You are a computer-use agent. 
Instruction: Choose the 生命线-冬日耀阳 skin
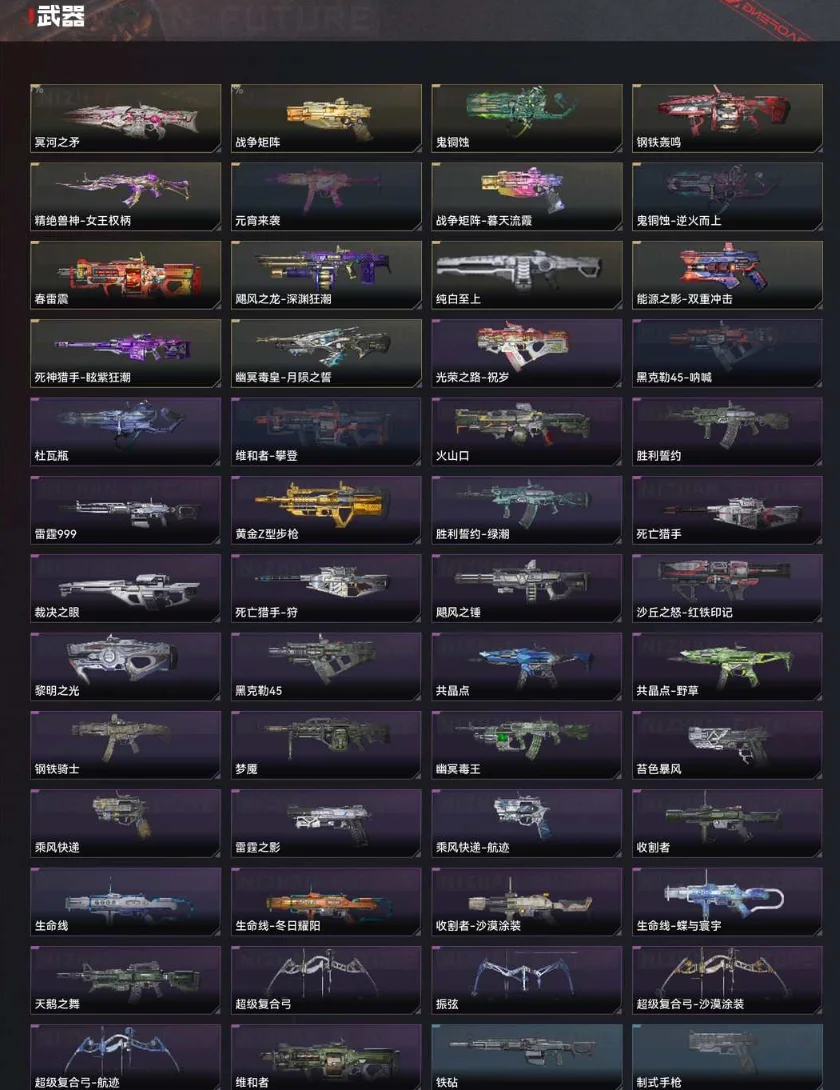coord(326,902)
